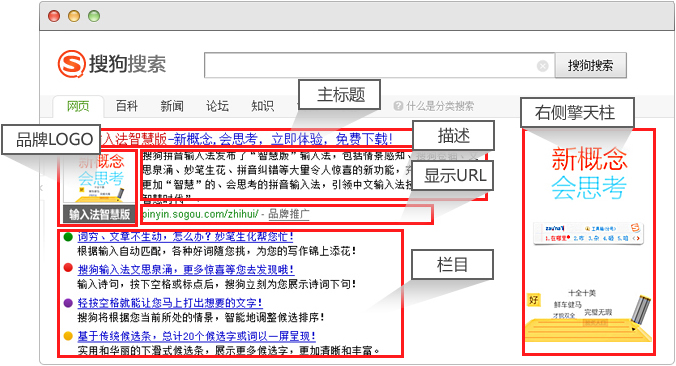This screenshot has height=366, width=676.
Task: Focus the search input field
Action: tap(379, 66)
